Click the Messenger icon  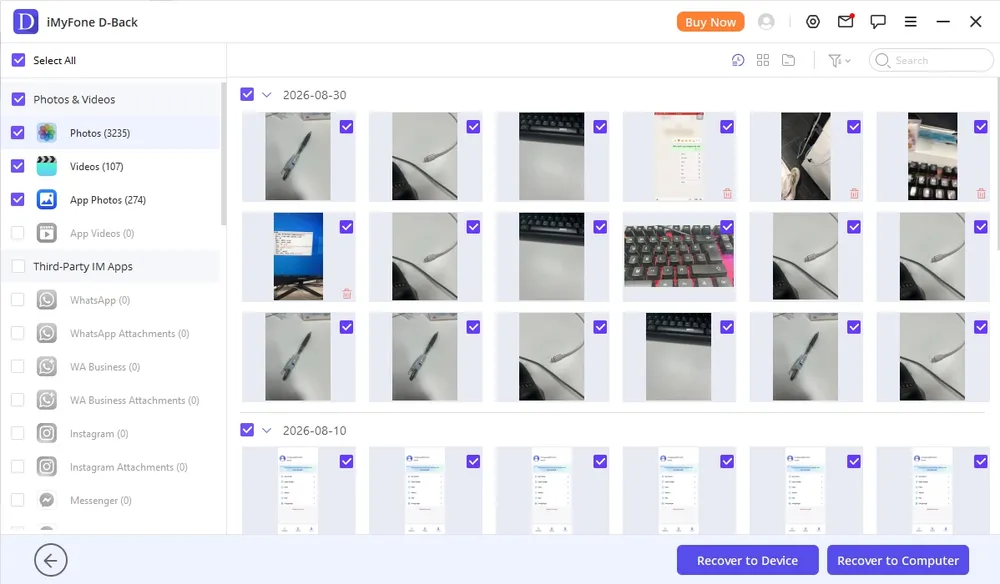click(47, 500)
